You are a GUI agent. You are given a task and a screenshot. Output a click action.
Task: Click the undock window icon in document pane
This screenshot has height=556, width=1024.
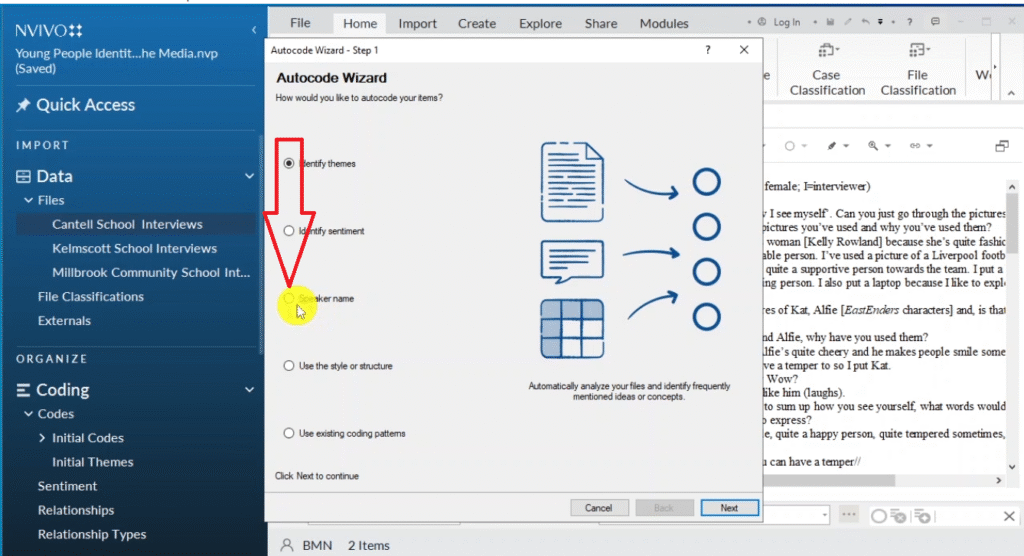pos(1001,146)
